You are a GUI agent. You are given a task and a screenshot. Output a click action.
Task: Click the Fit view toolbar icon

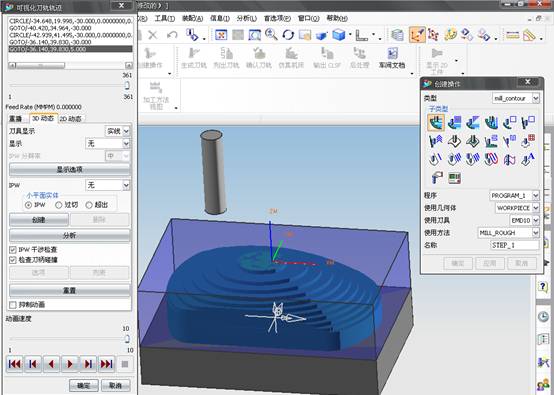pyautogui.click(x=221, y=35)
